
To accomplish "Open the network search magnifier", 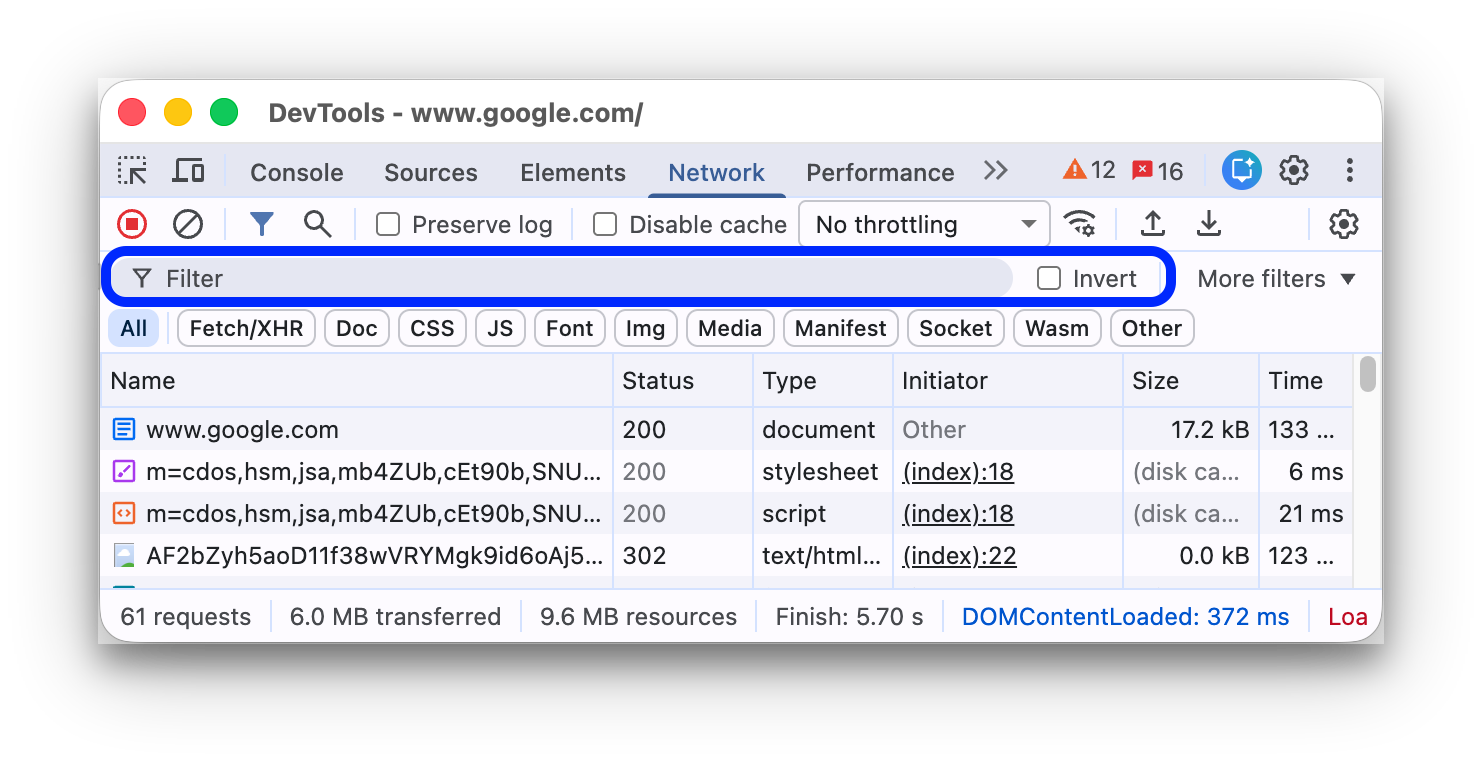I will click(x=318, y=224).
